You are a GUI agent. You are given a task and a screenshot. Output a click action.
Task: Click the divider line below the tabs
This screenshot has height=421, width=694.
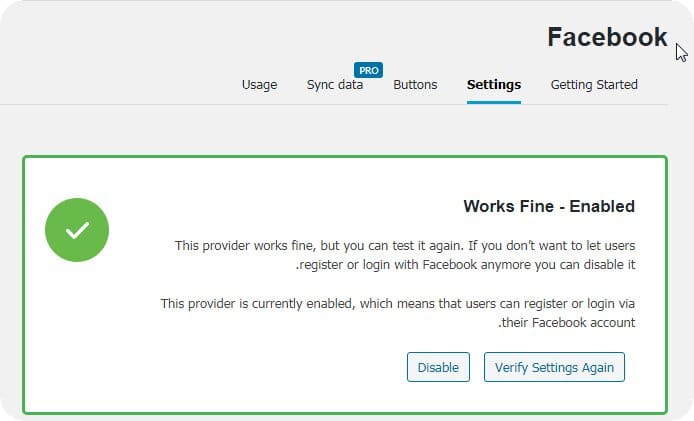tap(150, 104)
